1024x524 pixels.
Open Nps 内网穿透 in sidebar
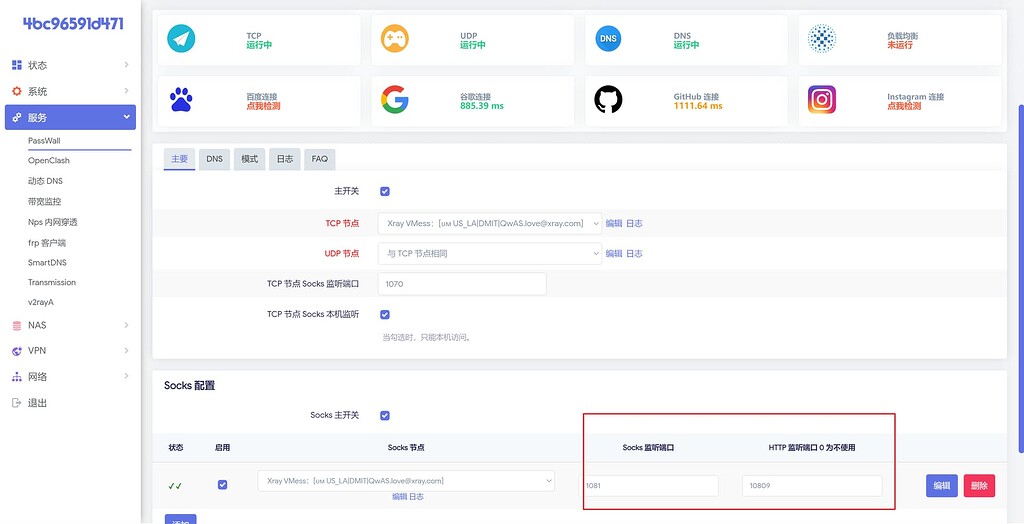click(x=53, y=222)
